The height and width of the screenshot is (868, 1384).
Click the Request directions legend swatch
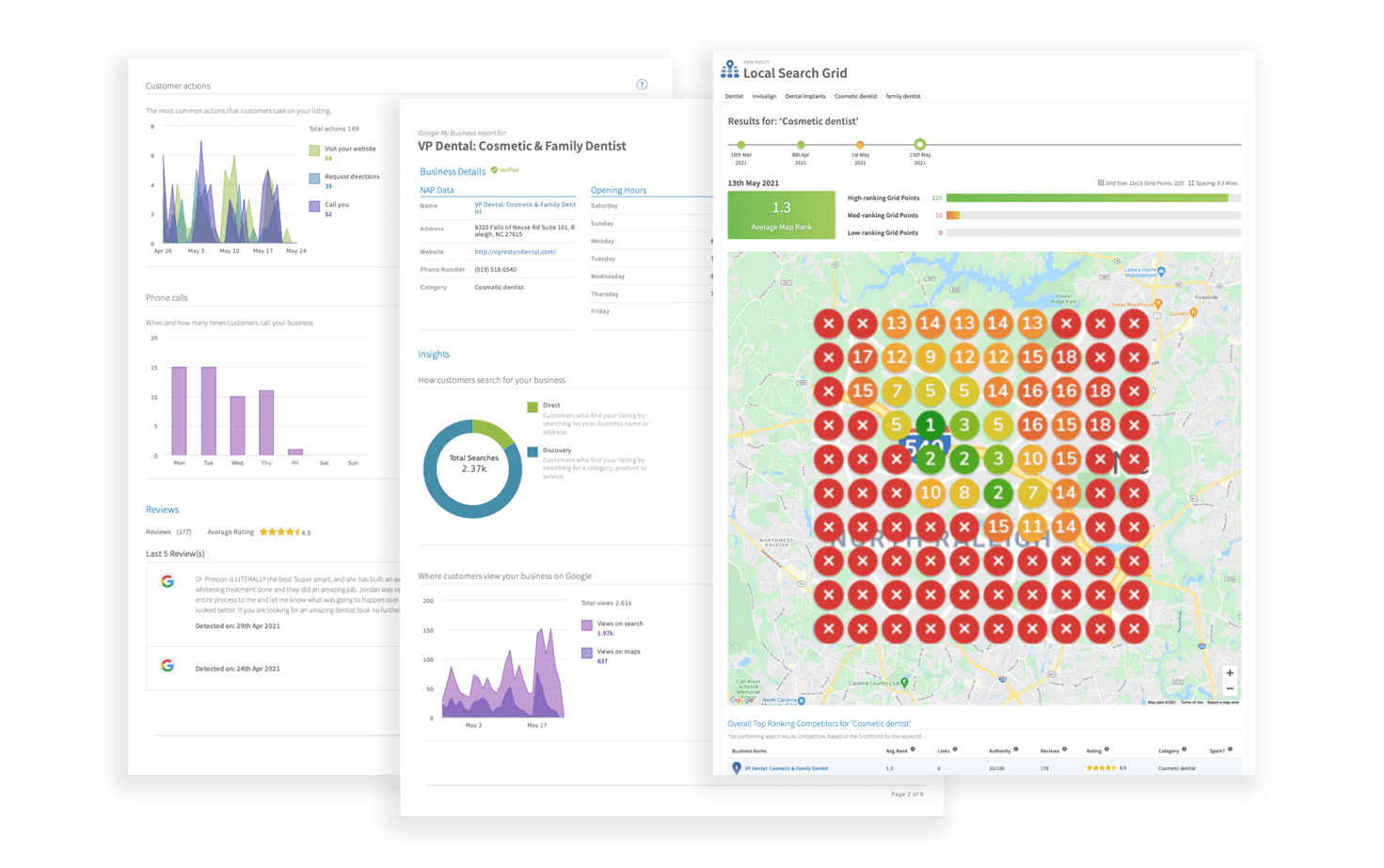[314, 178]
